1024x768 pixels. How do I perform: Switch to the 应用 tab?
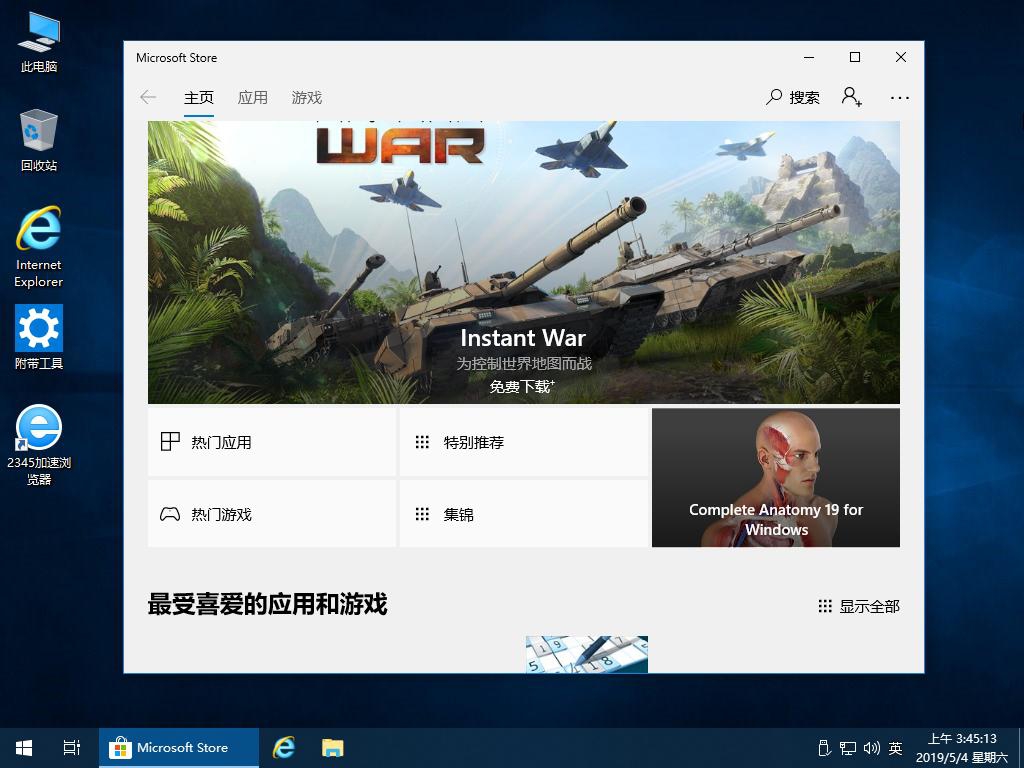[253, 98]
